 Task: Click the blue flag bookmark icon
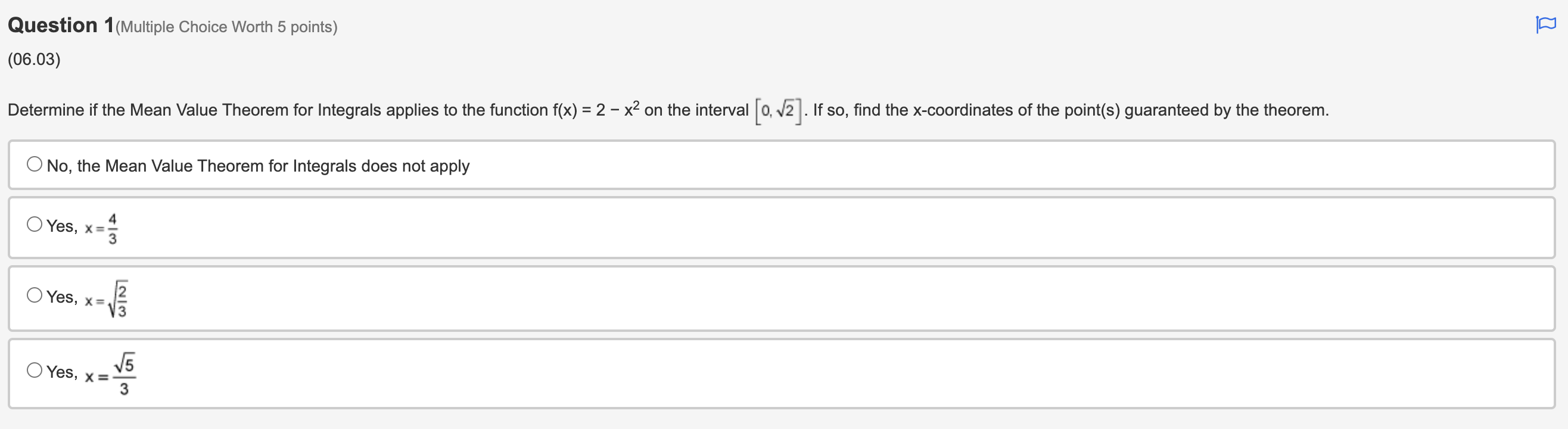[x=1545, y=23]
